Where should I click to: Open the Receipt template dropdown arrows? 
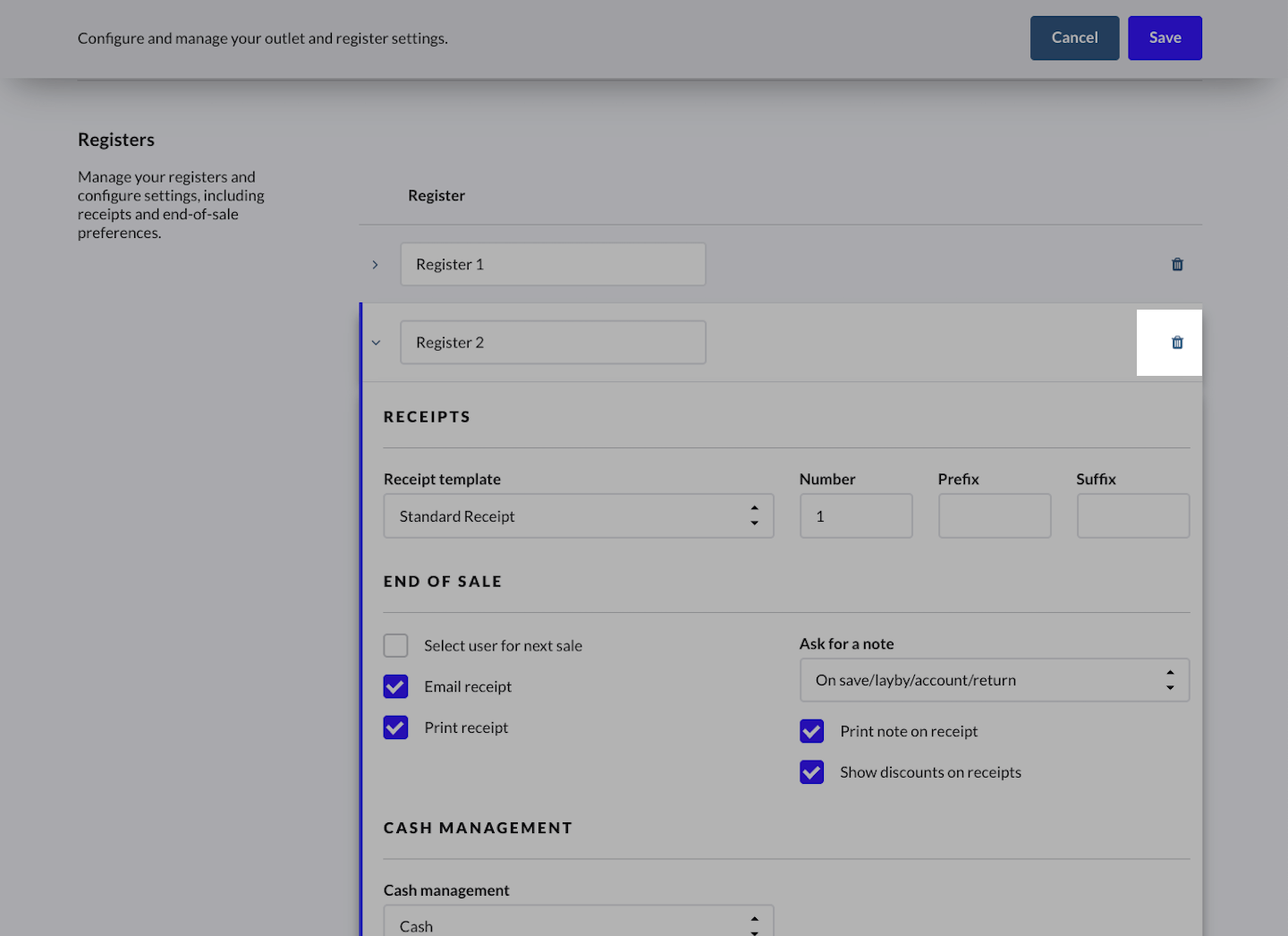click(x=754, y=515)
